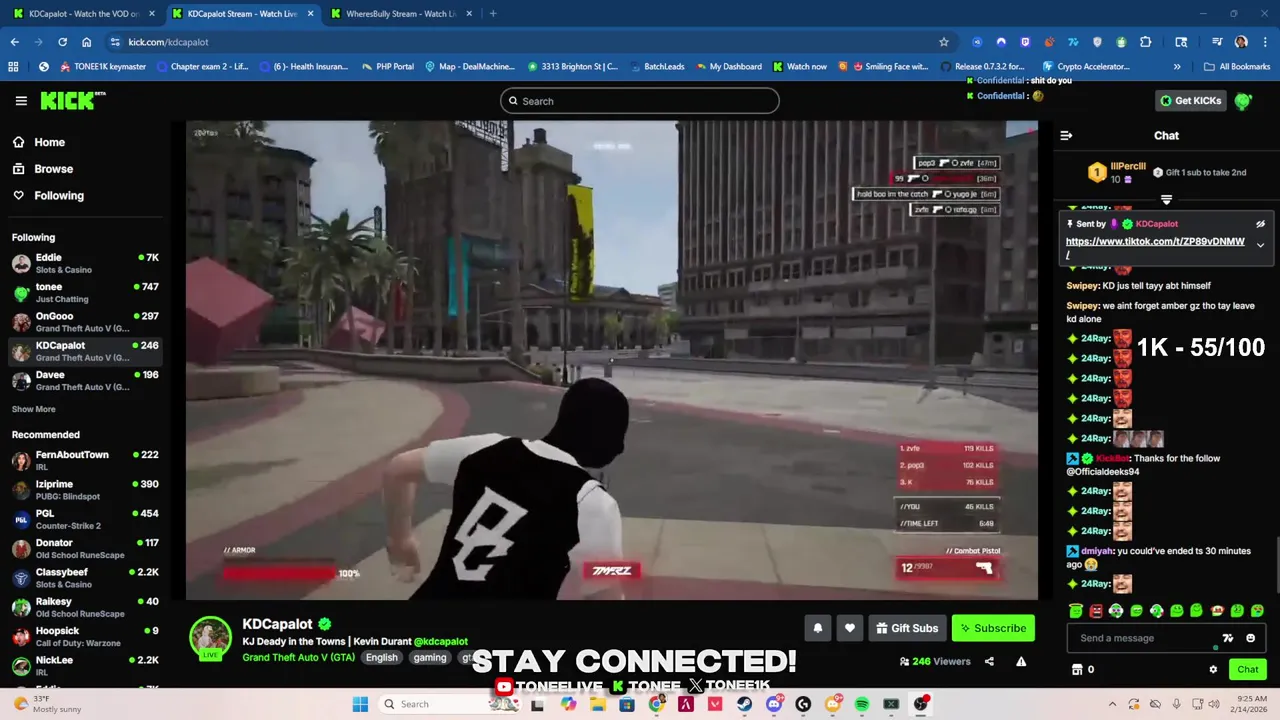Viewport: 1280px width, 720px height.
Task: Open Browse in the sidebar
Action: 42,169
